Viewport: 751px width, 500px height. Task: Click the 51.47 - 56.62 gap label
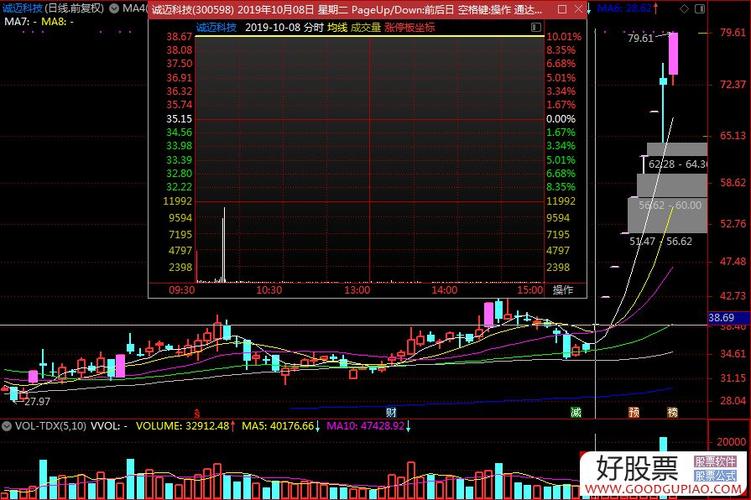660,241
